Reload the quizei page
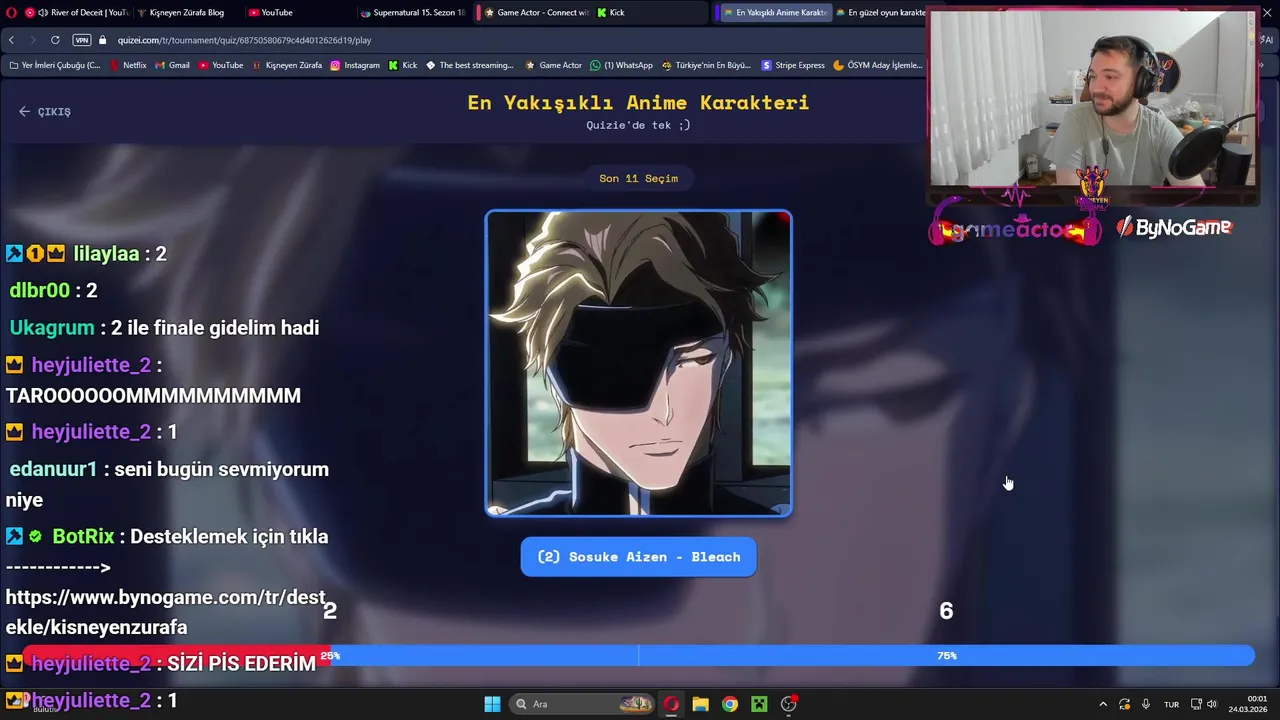Screen dimensions: 1280x720 (x=55, y=40)
